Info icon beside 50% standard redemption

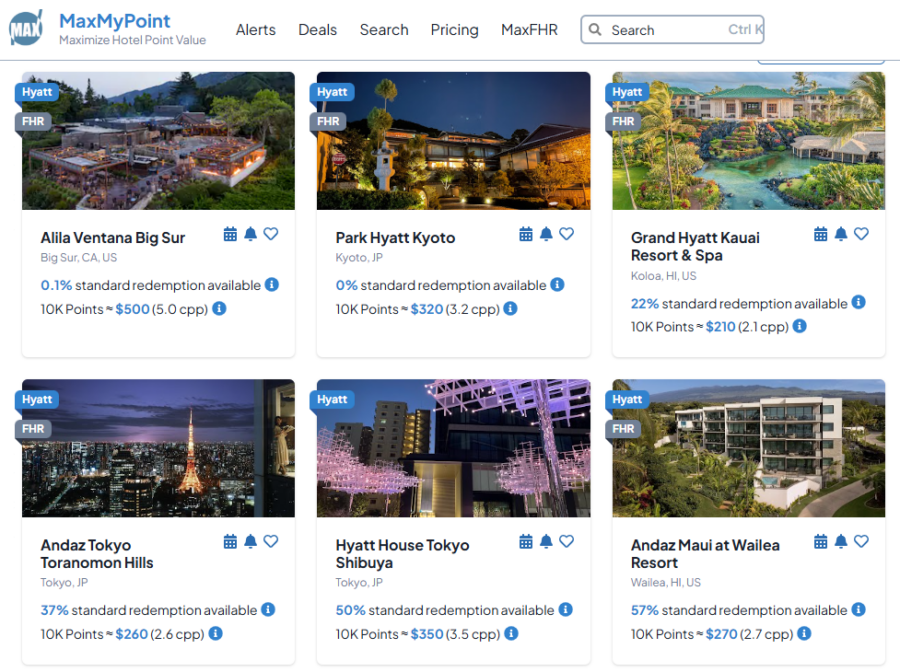565,609
